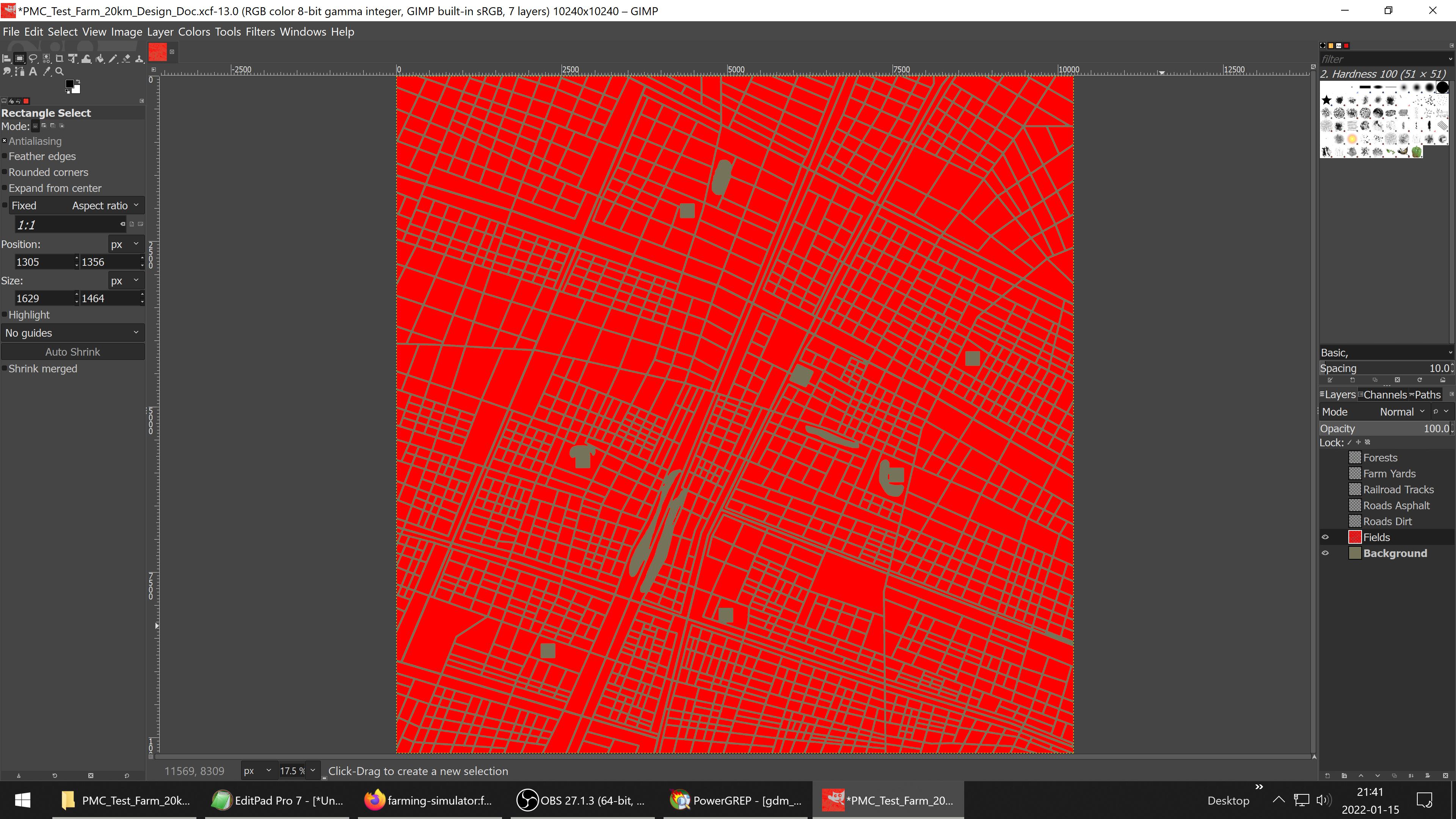Swap foreground and background colors

(78, 82)
